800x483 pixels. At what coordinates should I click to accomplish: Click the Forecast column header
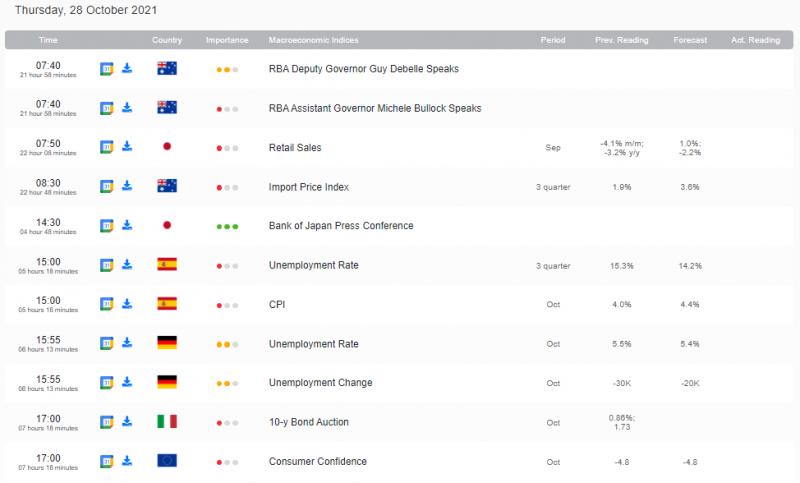[x=690, y=40]
